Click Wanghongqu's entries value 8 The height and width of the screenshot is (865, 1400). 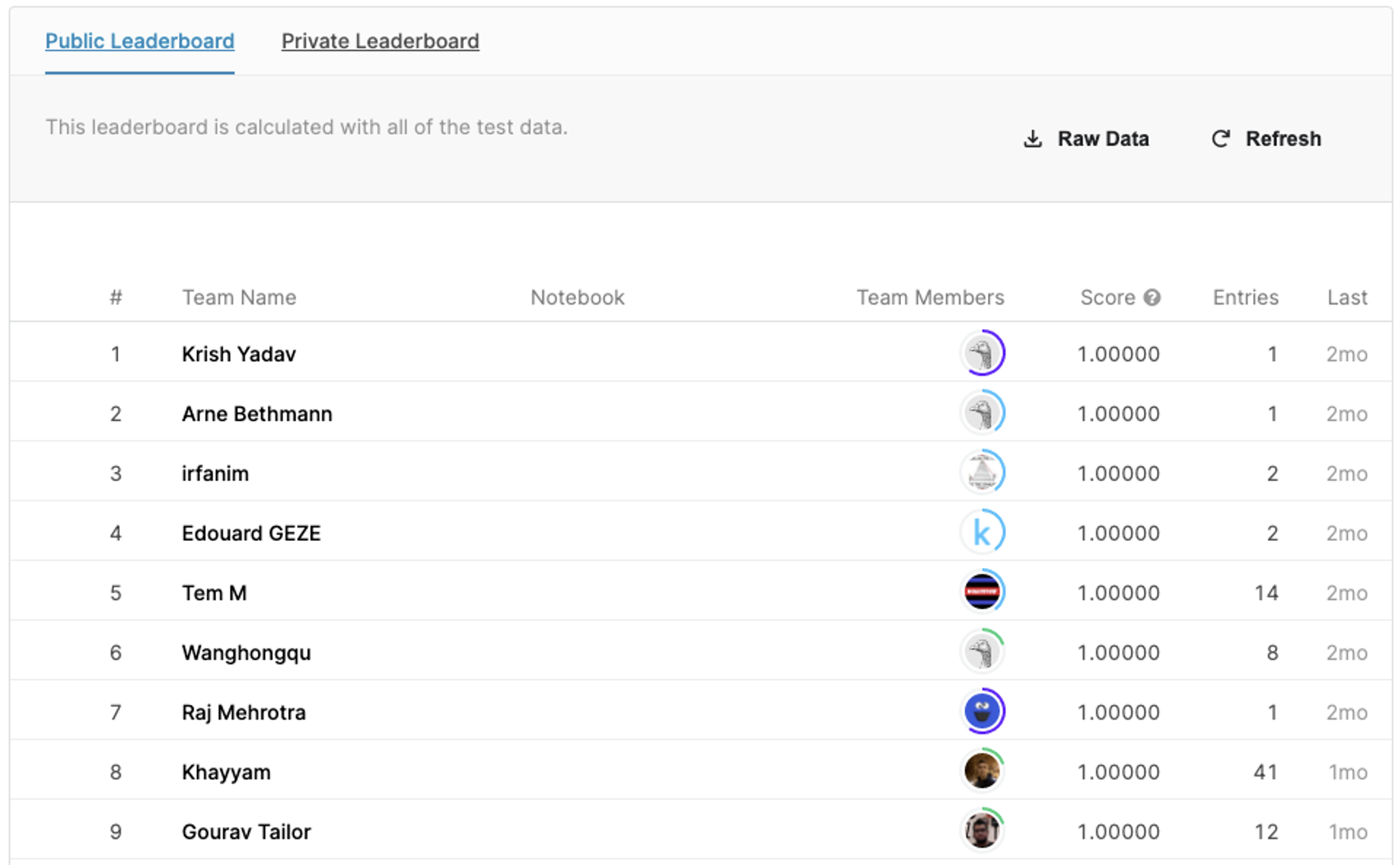point(1272,652)
